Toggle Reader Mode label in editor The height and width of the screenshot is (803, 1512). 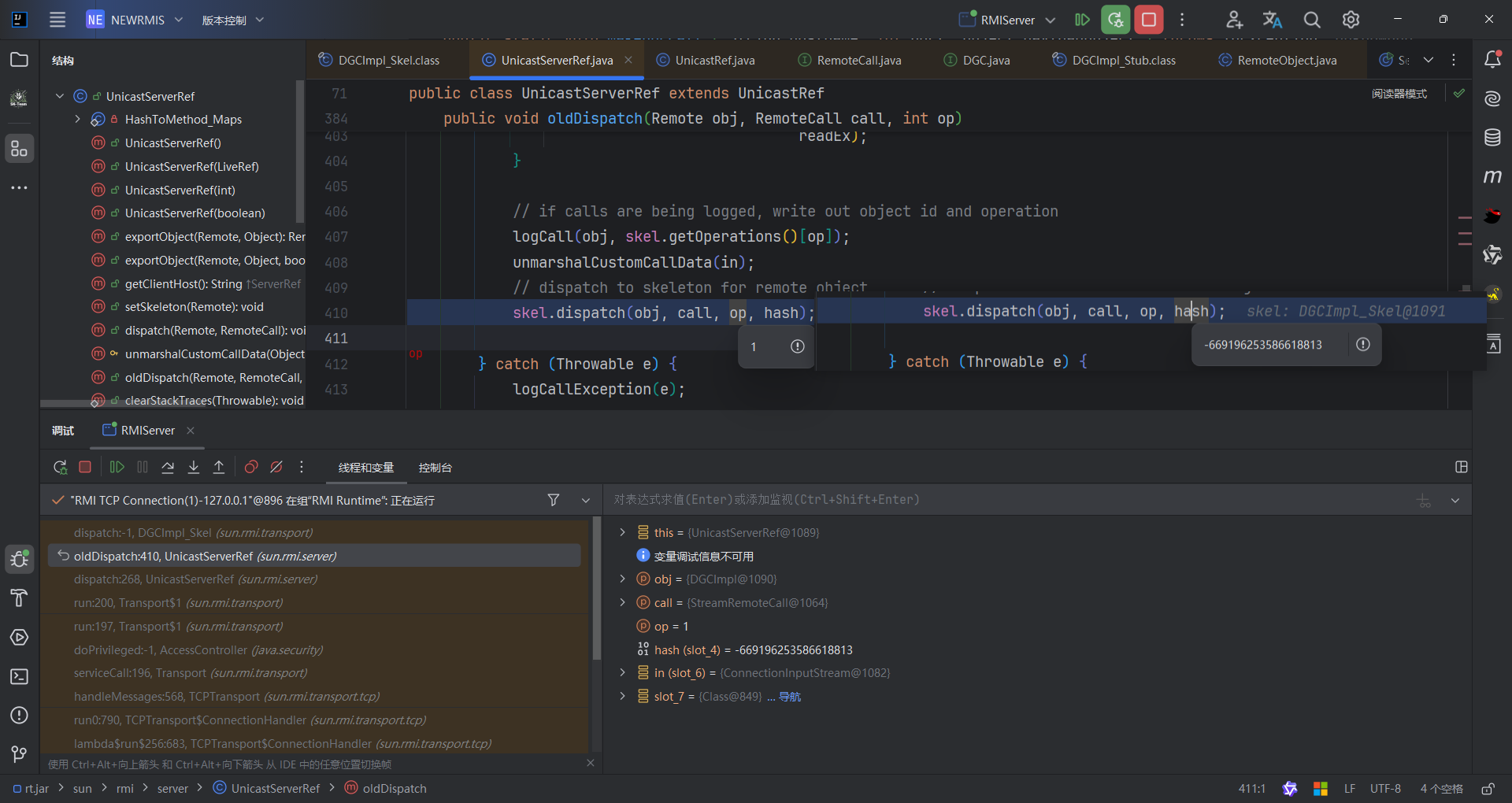[1399, 94]
